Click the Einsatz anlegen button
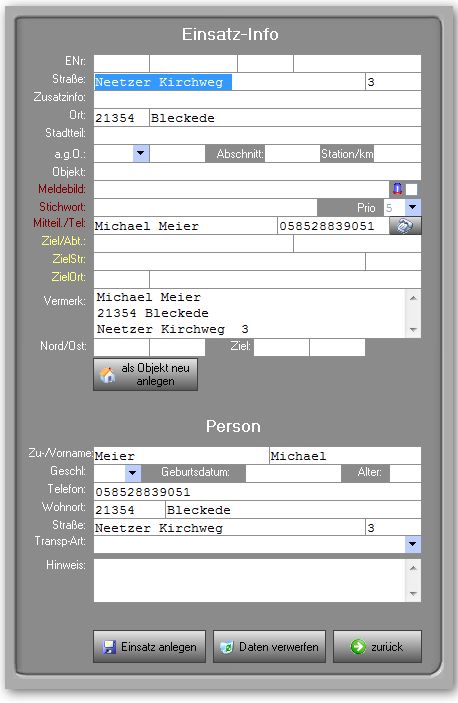Screen dimensions: 458x703 (149, 647)
